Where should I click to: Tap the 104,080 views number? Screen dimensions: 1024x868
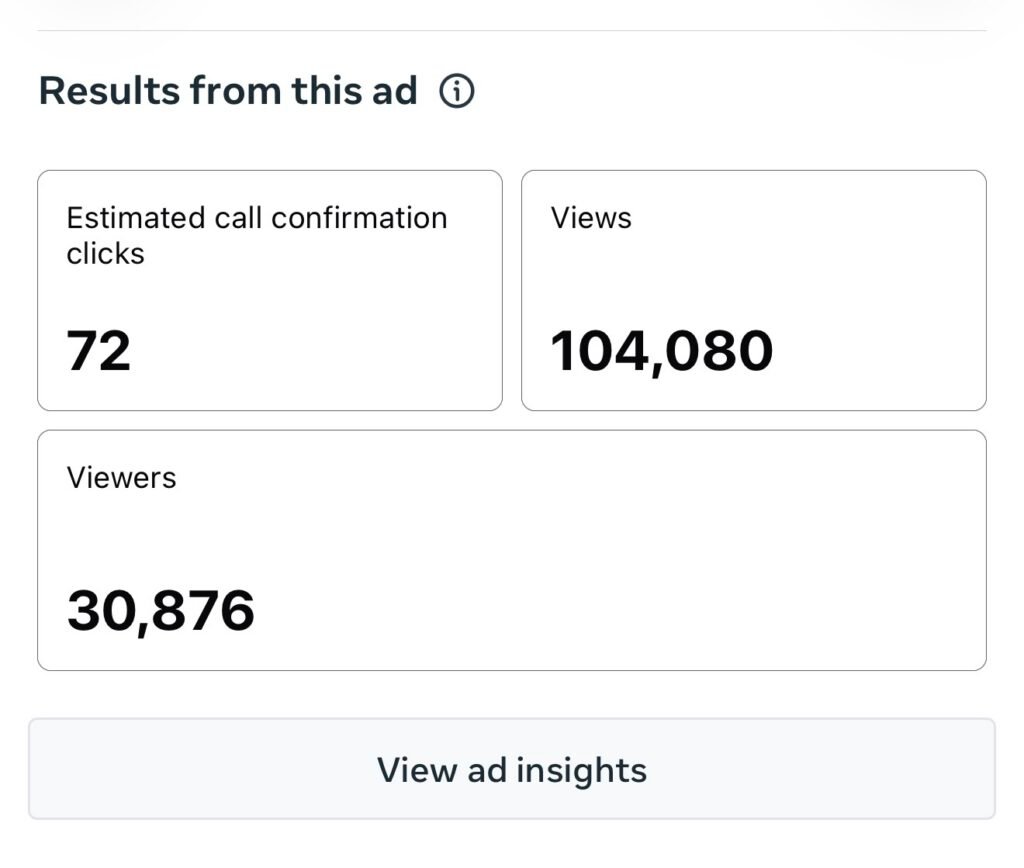[x=662, y=351]
